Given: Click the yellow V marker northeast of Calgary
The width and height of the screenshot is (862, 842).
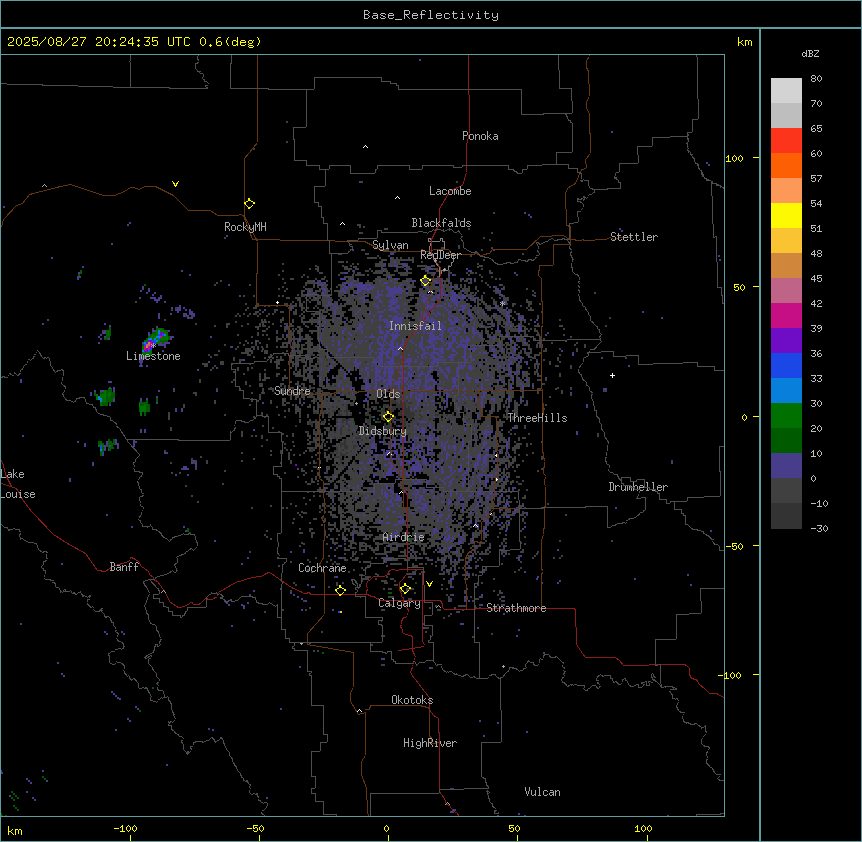Looking at the screenshot, I should click(x=429, y=584).
